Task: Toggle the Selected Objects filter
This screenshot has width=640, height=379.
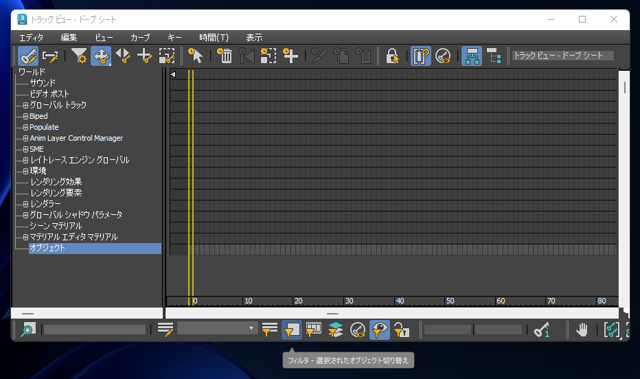Action: coord(291,330)
